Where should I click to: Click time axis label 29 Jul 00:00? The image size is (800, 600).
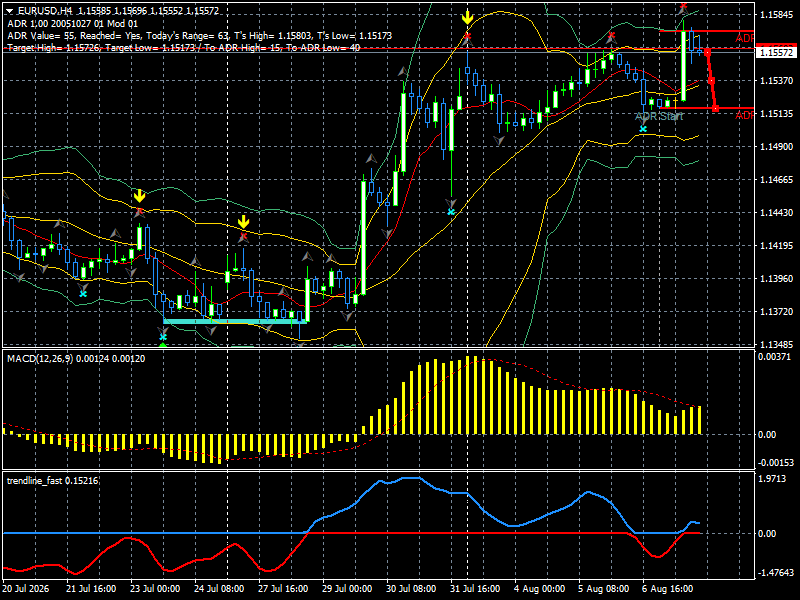coord(347,589)
